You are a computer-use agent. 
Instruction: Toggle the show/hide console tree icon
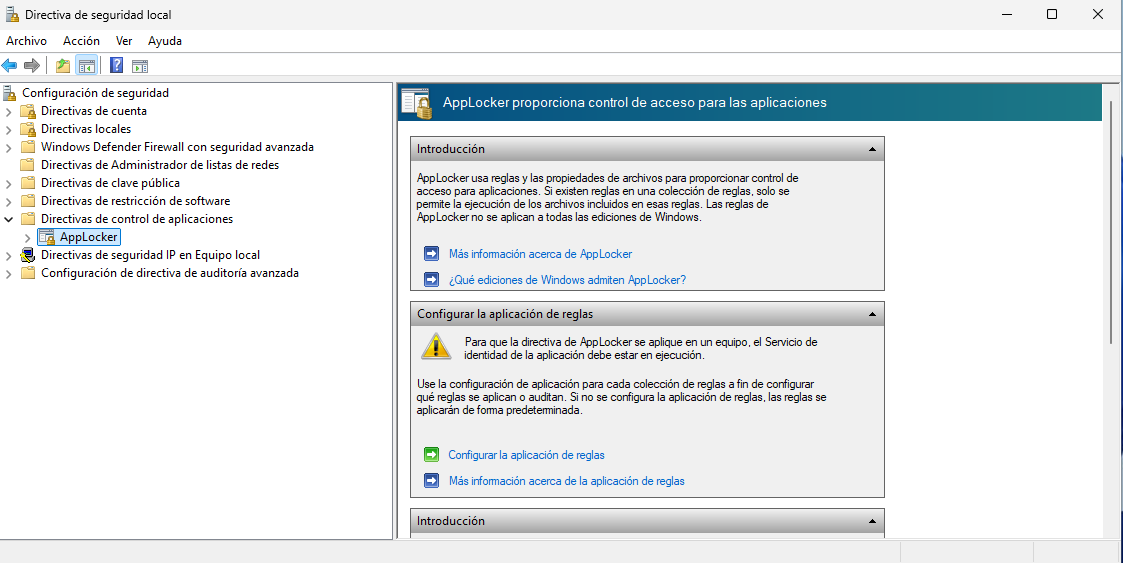87,66
